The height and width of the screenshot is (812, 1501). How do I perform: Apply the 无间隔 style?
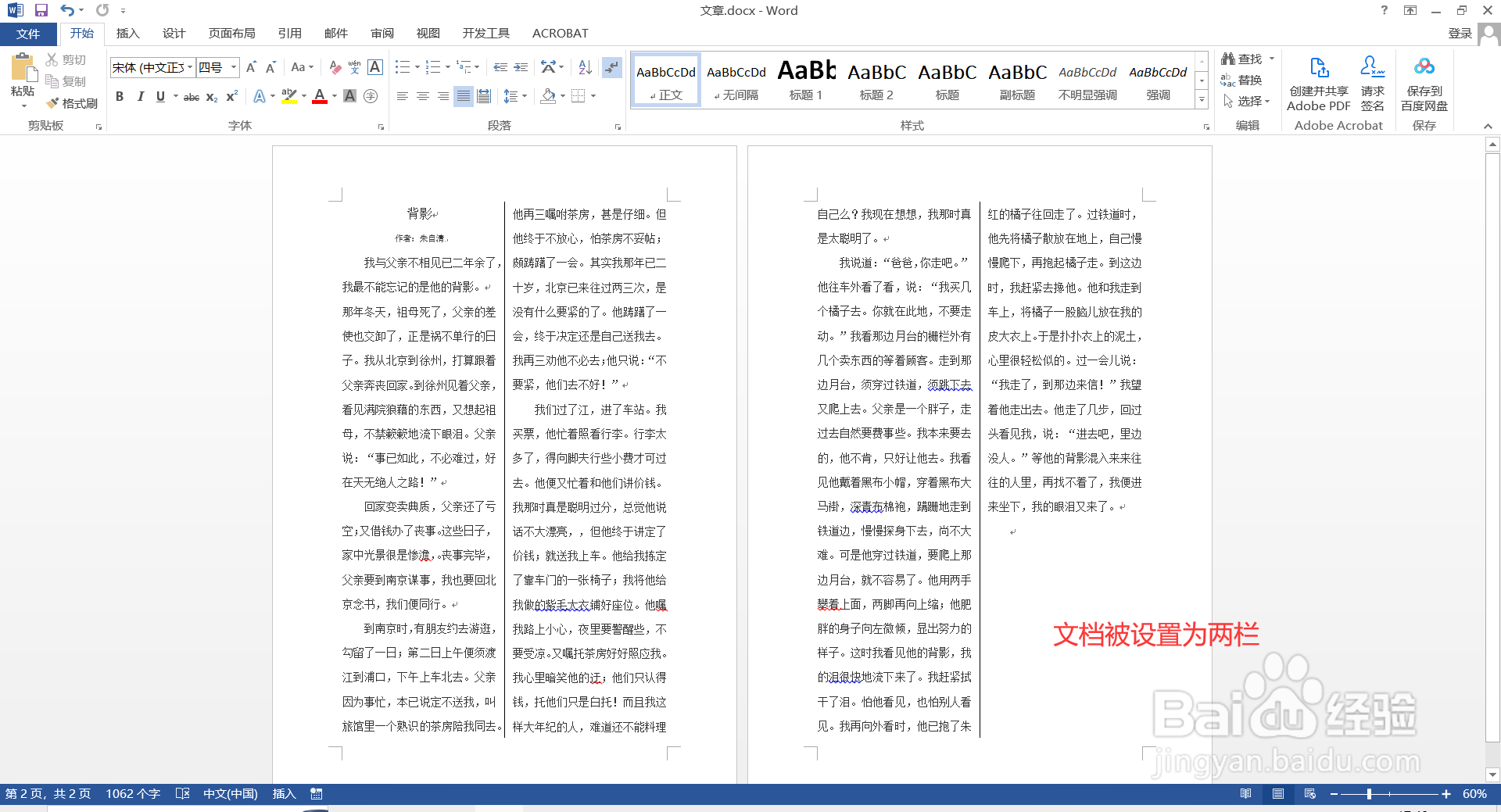[x=736, y=80]
